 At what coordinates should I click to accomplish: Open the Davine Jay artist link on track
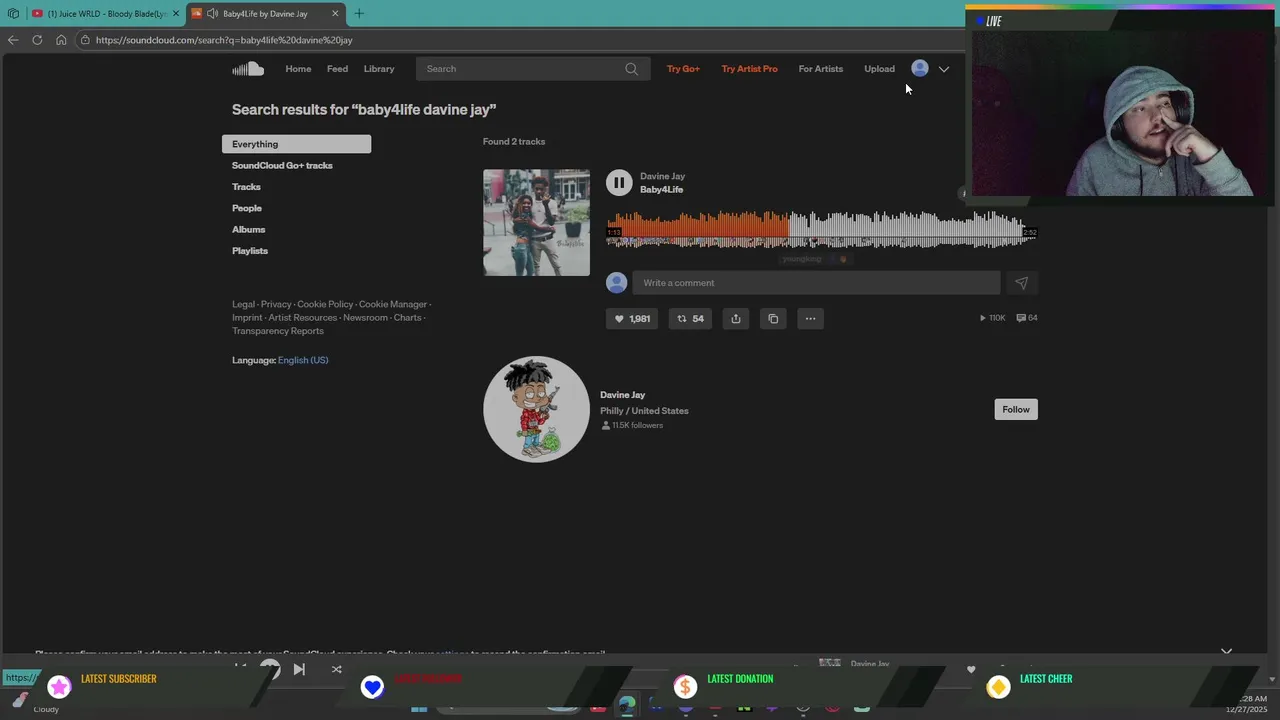662,176
